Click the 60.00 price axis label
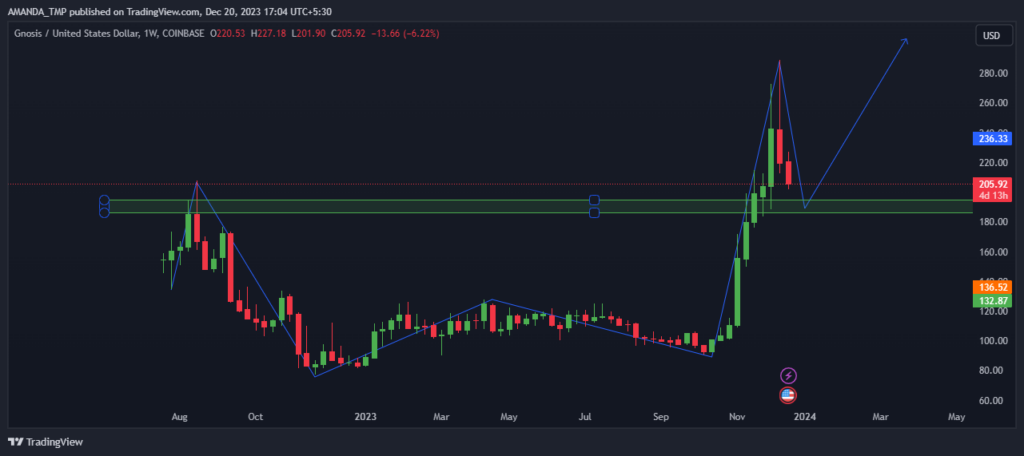This screenshot has width=1024, height=456. (991, 400)
